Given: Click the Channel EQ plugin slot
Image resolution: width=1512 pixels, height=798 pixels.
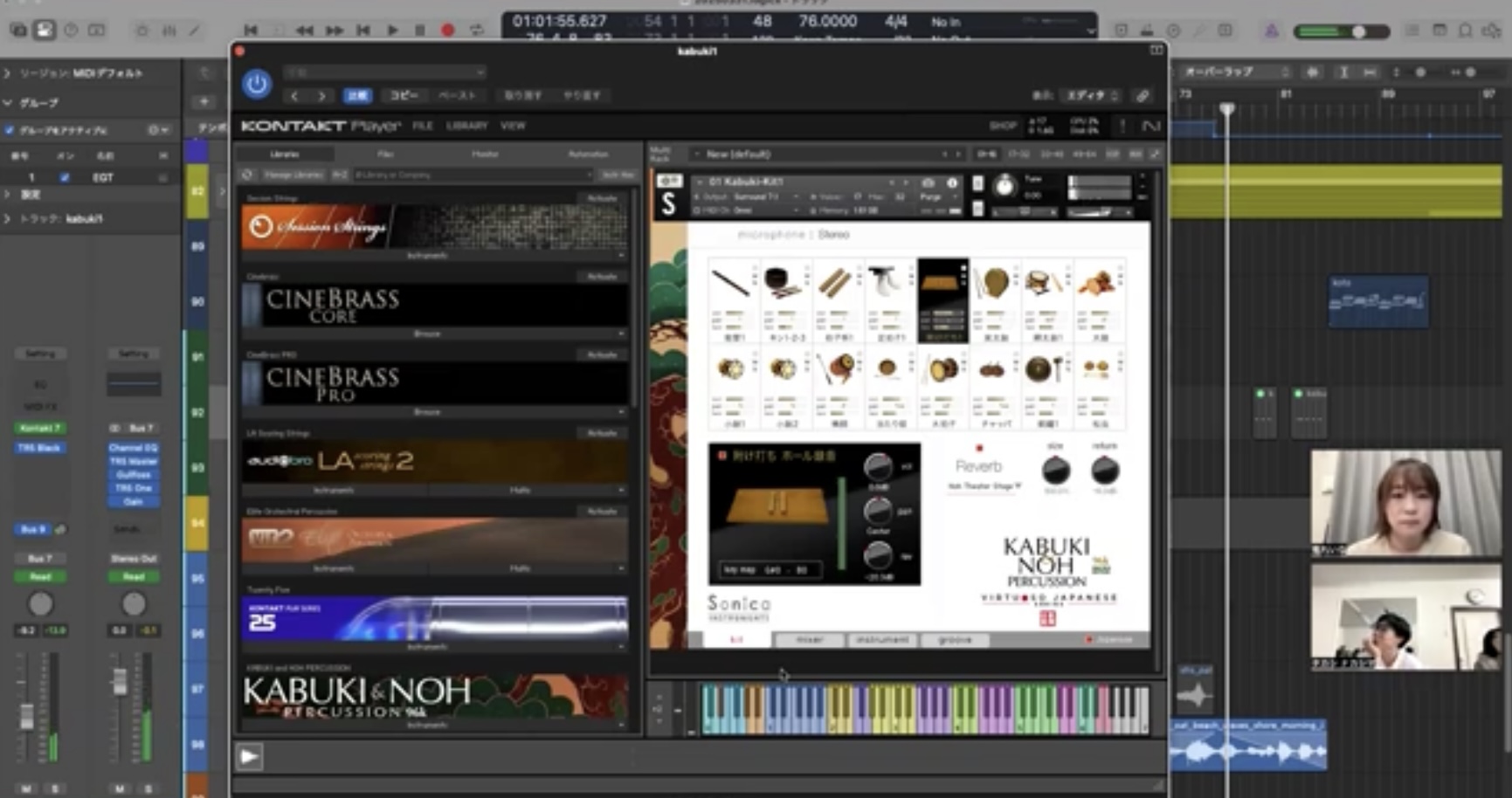Looking at the screenshot, I should (133, 448).
